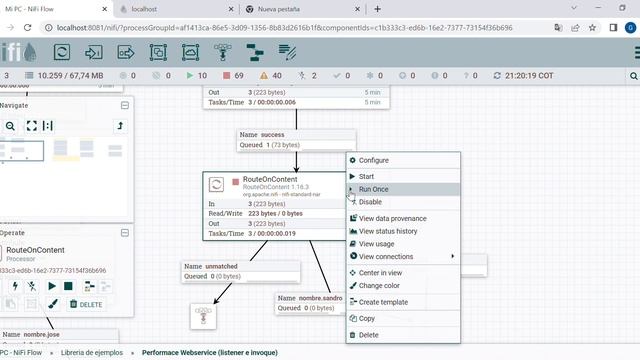Select the nombre.jose connection label
This screenshot has height=360, width=640.
click(60, 336)
